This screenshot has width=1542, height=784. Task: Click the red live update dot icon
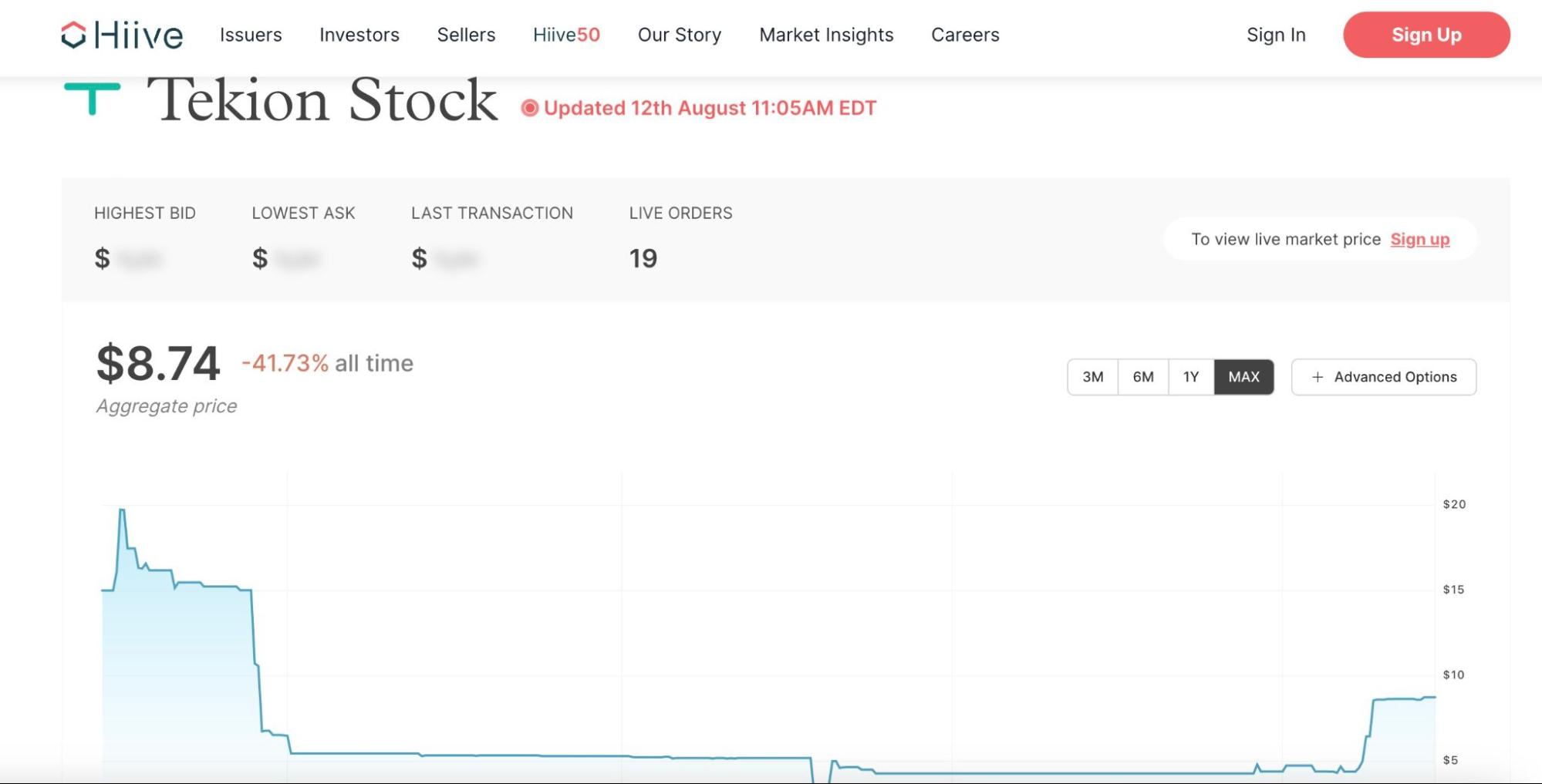[529, 108]
